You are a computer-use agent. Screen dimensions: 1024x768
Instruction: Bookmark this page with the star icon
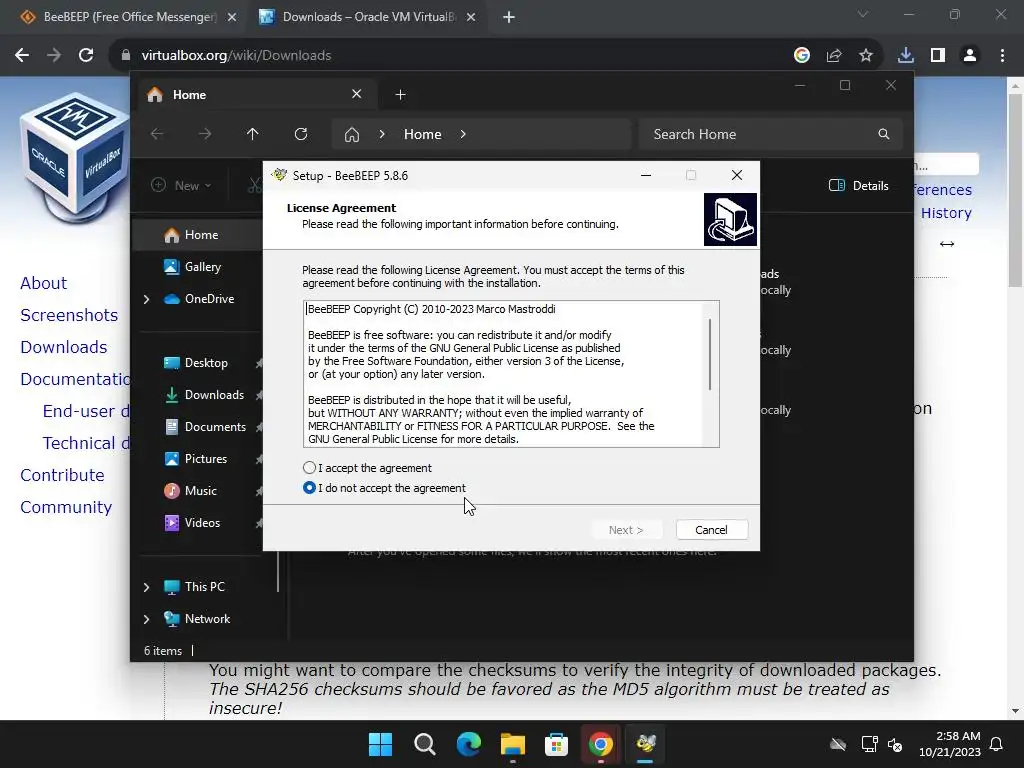click(866, 56)
